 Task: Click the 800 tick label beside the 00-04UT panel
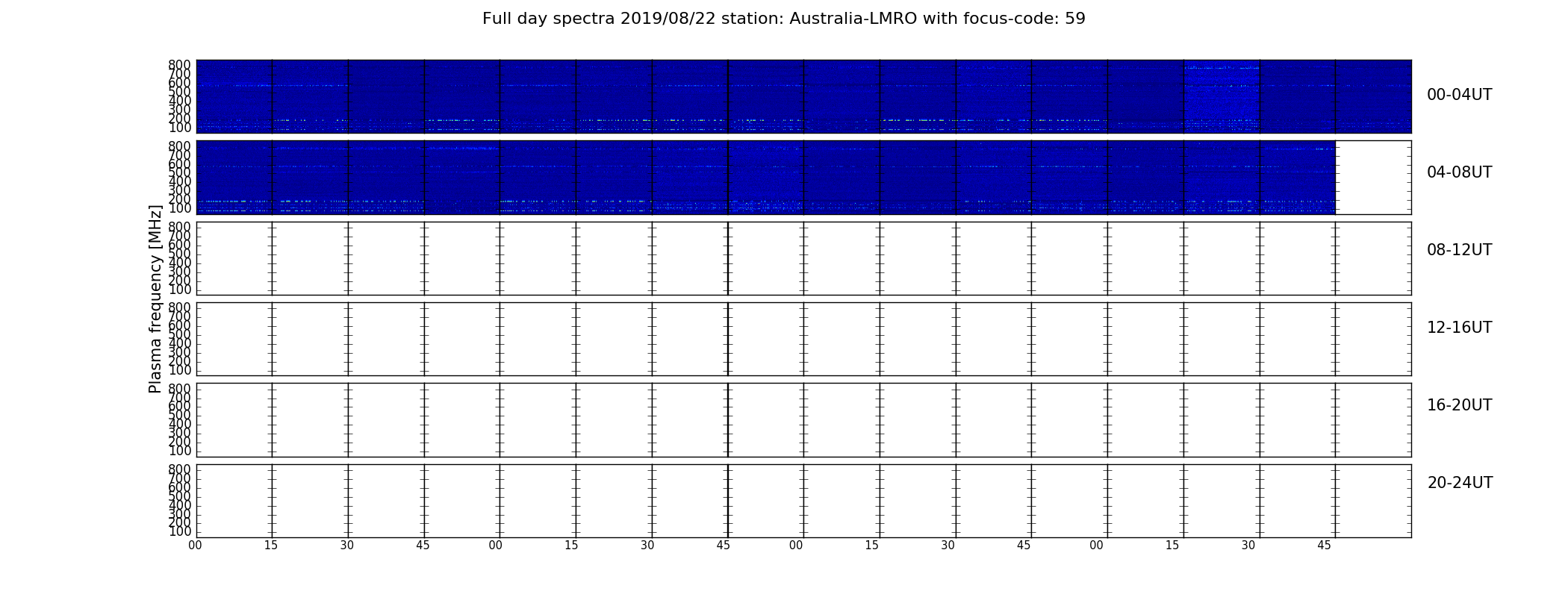[x=180, y=65]
